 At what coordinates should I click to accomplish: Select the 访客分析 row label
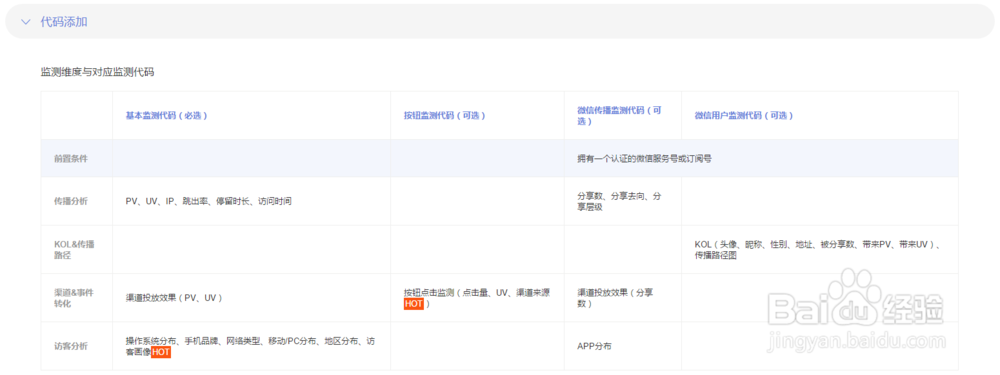71,346
